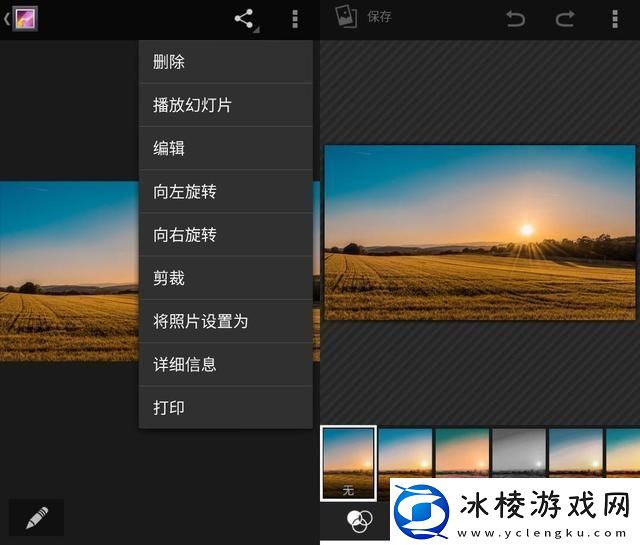Choose 向右旋转 option

pyautogui.click(x=226, y=235)
